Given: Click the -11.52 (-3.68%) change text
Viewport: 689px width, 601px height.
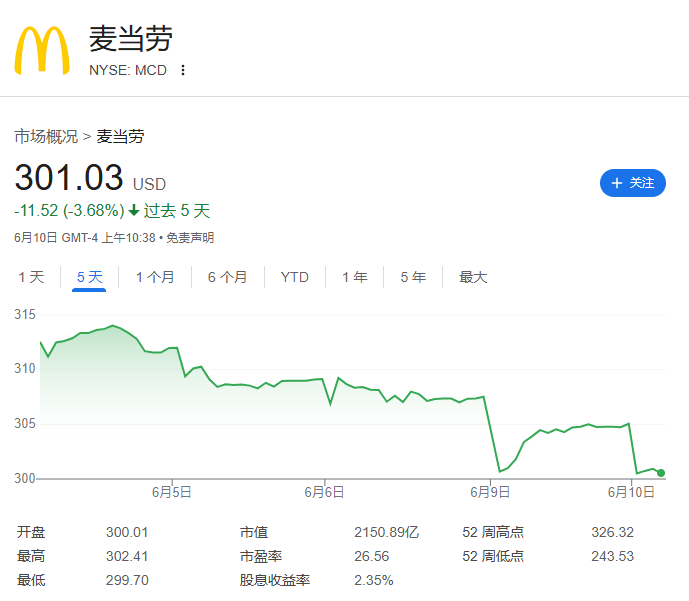Looking at the screenshot, I should click(69, 210).
